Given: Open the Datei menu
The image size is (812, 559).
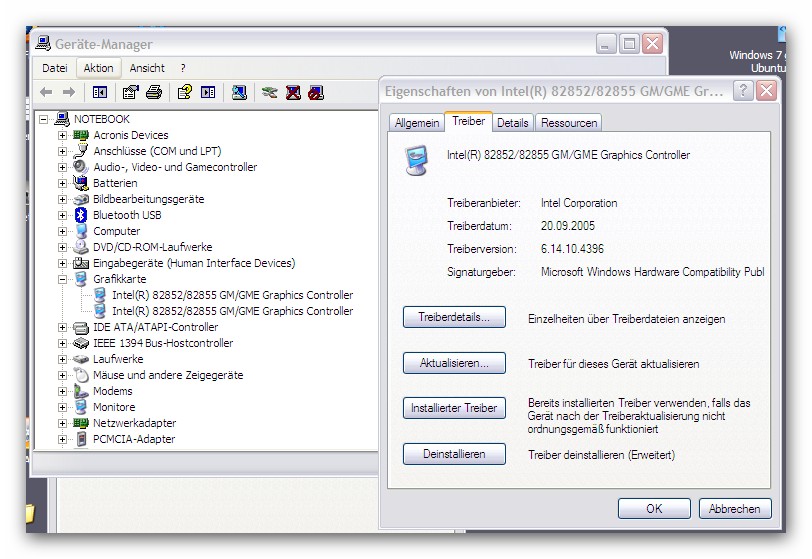Looking at the screenshot, I should point(55,68).
